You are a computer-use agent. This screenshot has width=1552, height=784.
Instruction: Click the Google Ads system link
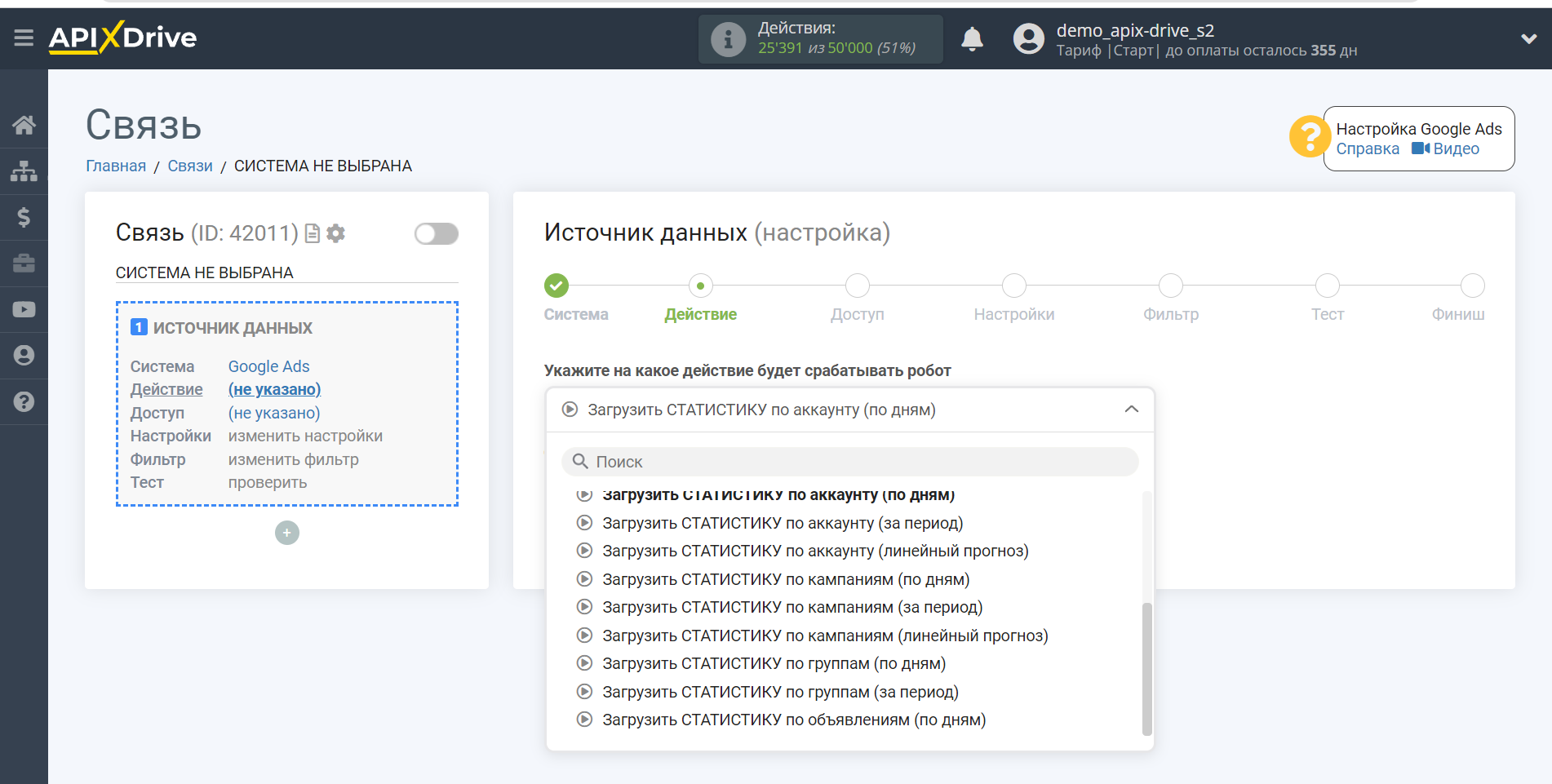point(268,366)
